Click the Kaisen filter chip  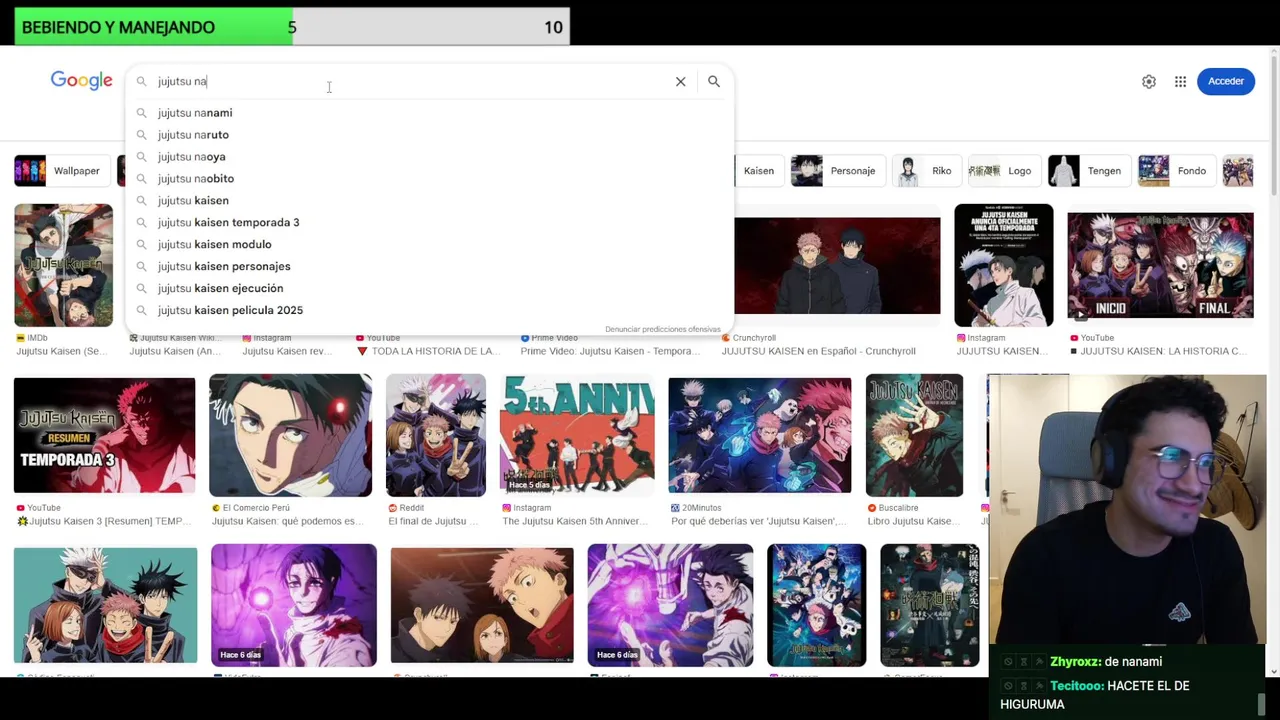tap(757, 171)
